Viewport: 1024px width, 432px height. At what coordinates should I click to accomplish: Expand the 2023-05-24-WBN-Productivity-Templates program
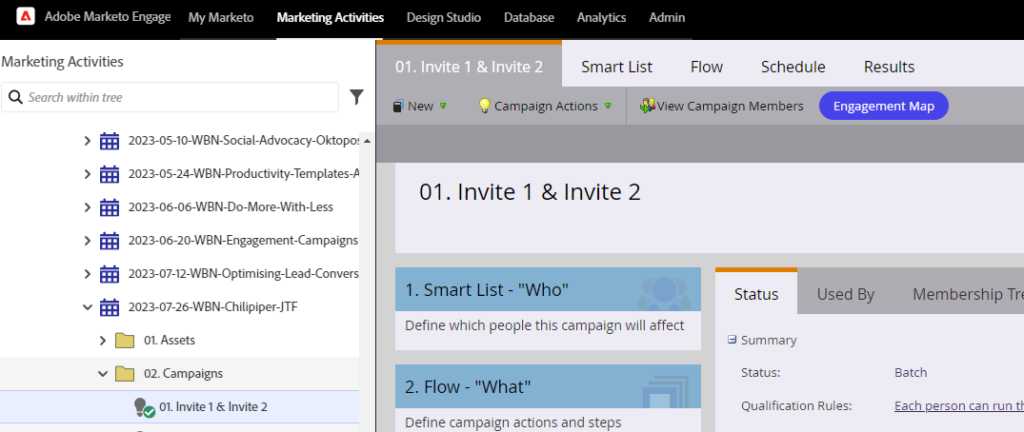coord(88,174)
